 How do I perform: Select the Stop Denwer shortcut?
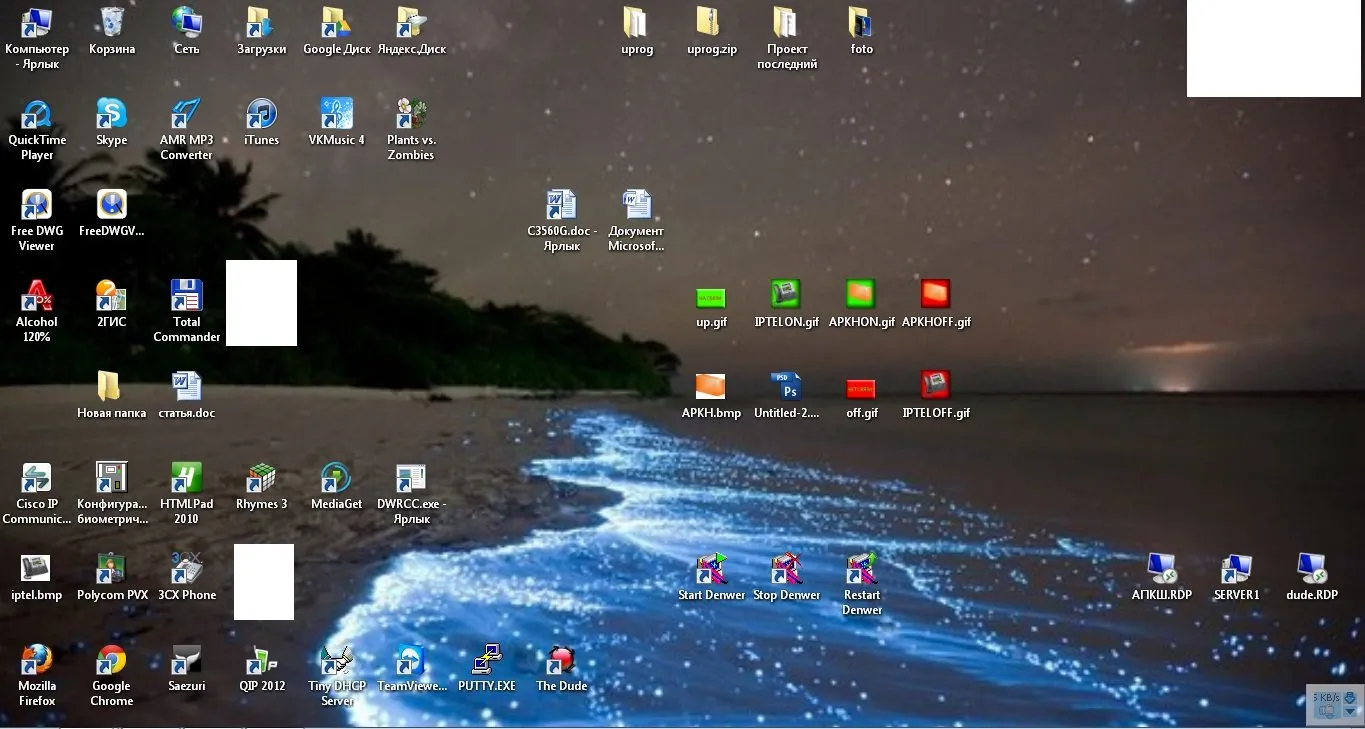tap(787, 577)
